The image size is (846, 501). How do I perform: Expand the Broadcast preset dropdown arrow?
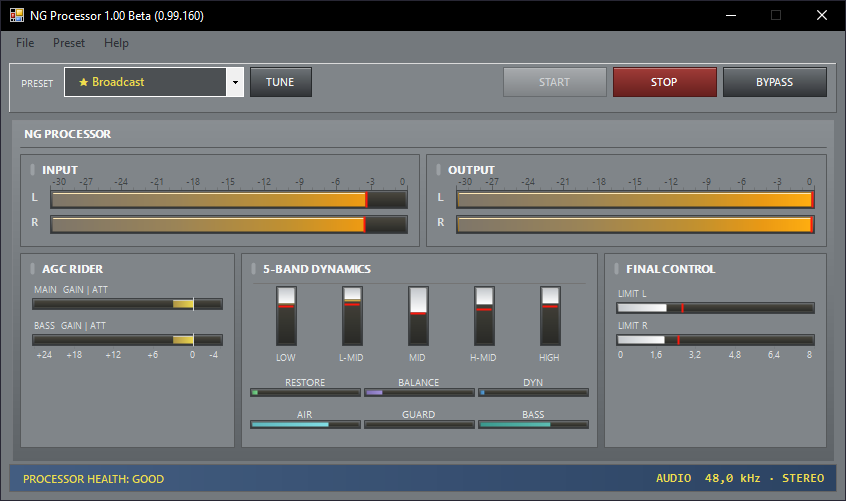tap(235, 82)
